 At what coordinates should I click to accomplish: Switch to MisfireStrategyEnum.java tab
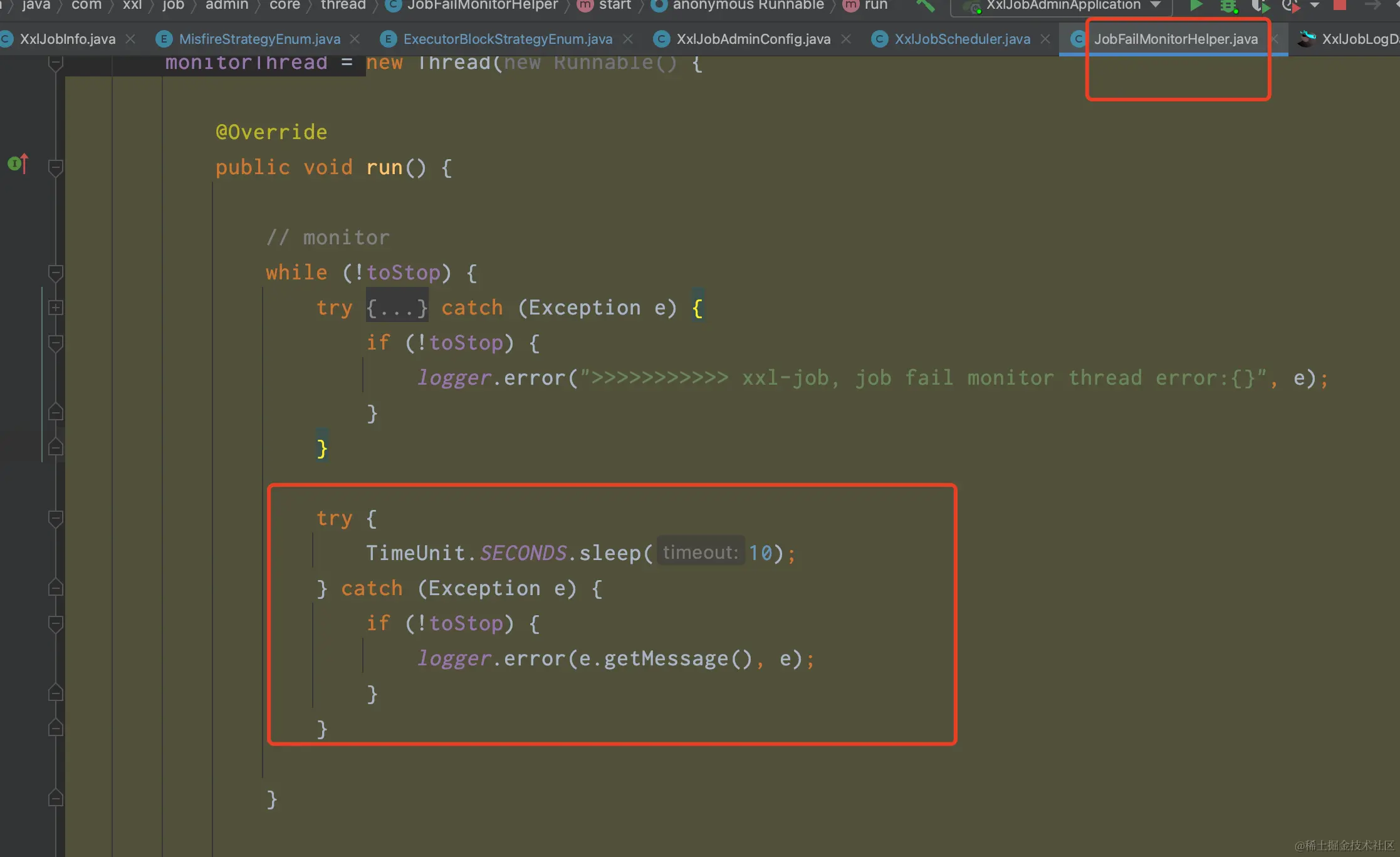tap(259, 39)
